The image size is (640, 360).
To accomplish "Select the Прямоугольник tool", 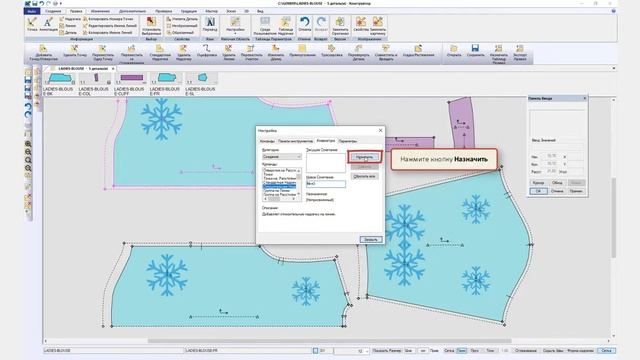I will coord(302,51).
